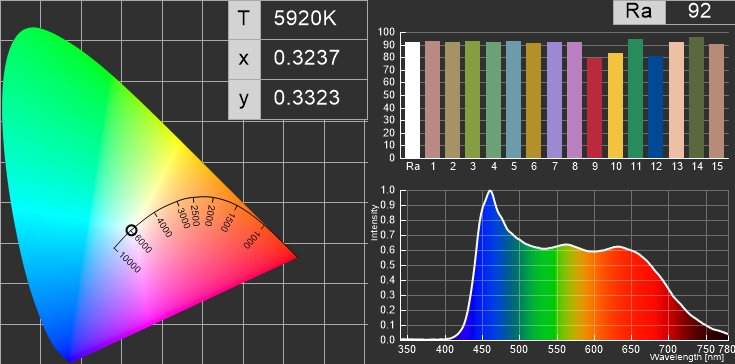The width and height of the screenshot is (735, 364).
Task: Click color rendering bar number 3
Action: tap(473, 100)
